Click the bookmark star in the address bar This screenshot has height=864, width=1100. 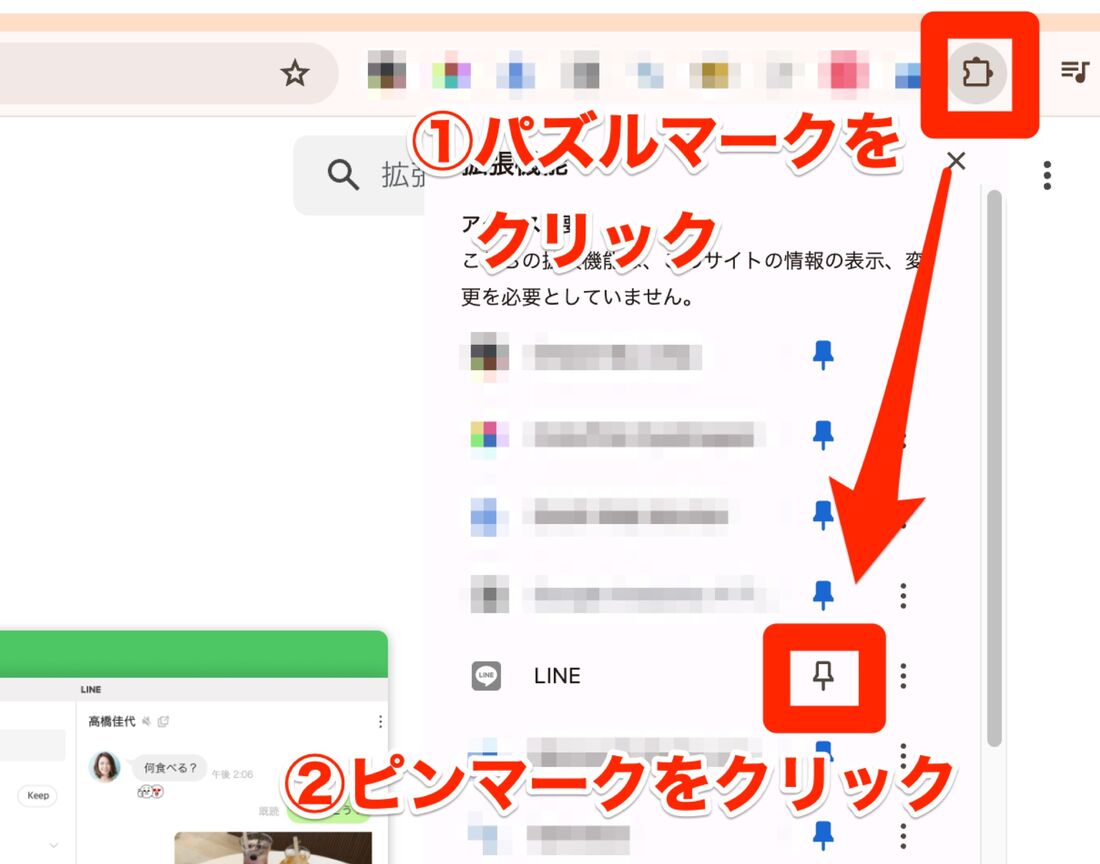295,73
